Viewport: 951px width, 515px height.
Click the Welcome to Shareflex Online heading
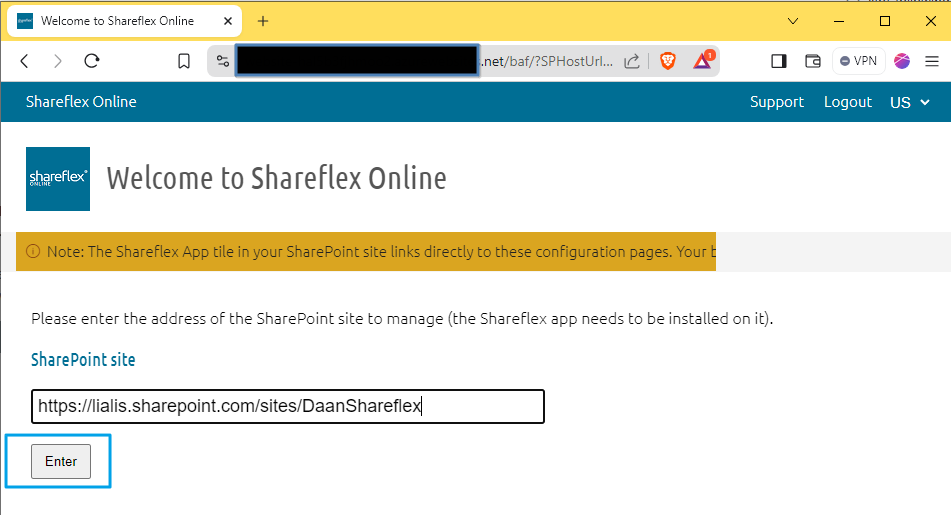click(x=277, y=178)
